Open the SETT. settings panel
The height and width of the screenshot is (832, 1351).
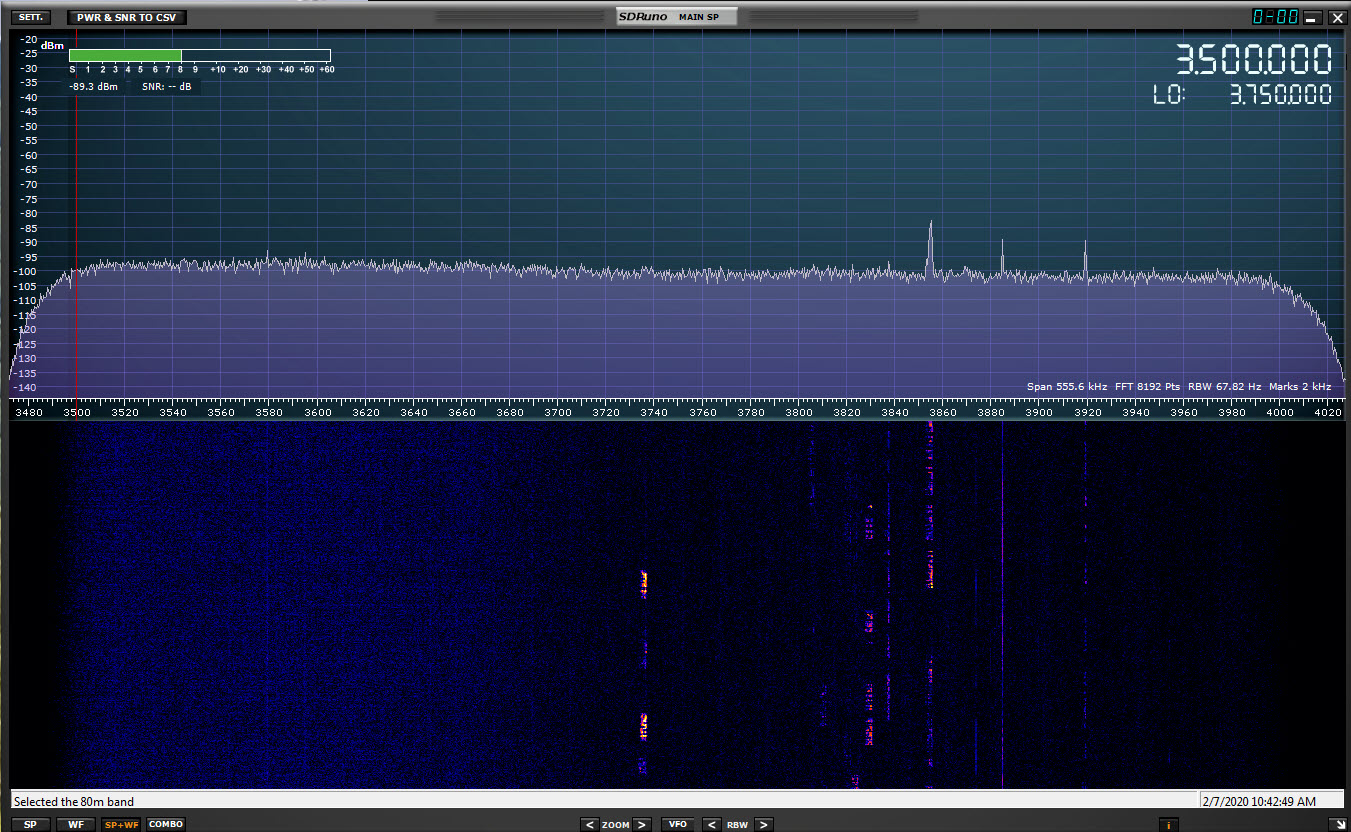click(x=31, y=17)
